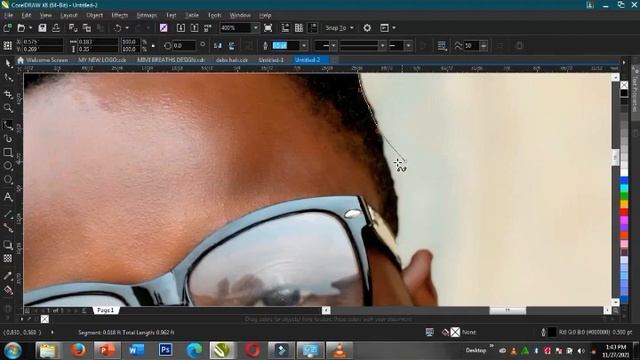Open Firefox from the taskbar
Viewport: 640px width, 360px height.
78,350
